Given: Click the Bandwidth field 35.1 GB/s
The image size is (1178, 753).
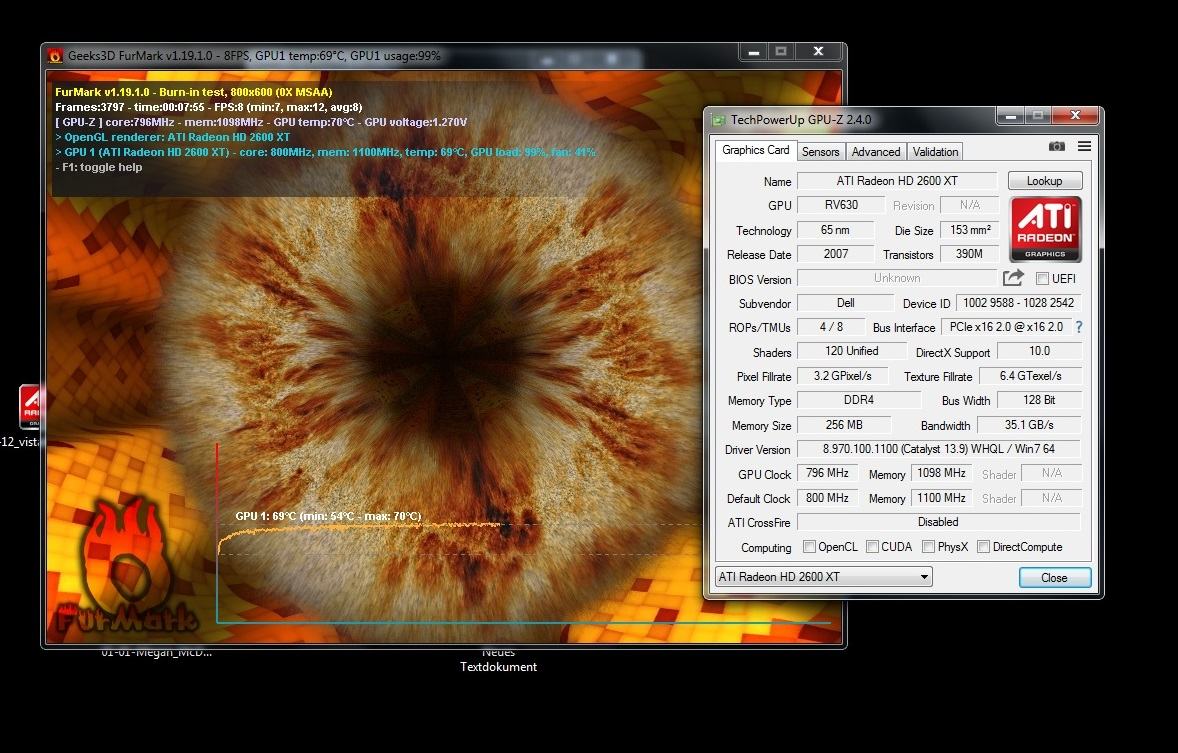Looking at the screenshot, I should [x=1029, y=425].
